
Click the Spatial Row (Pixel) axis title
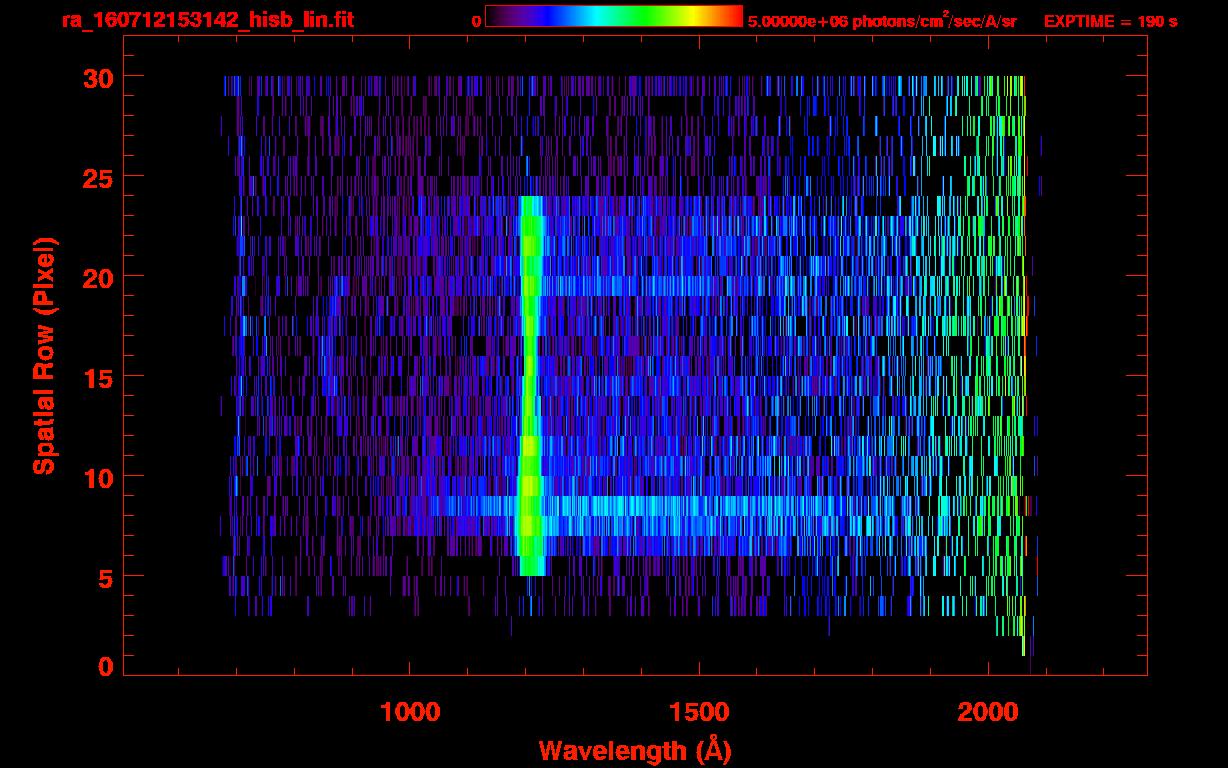click(x=45, y=355)
